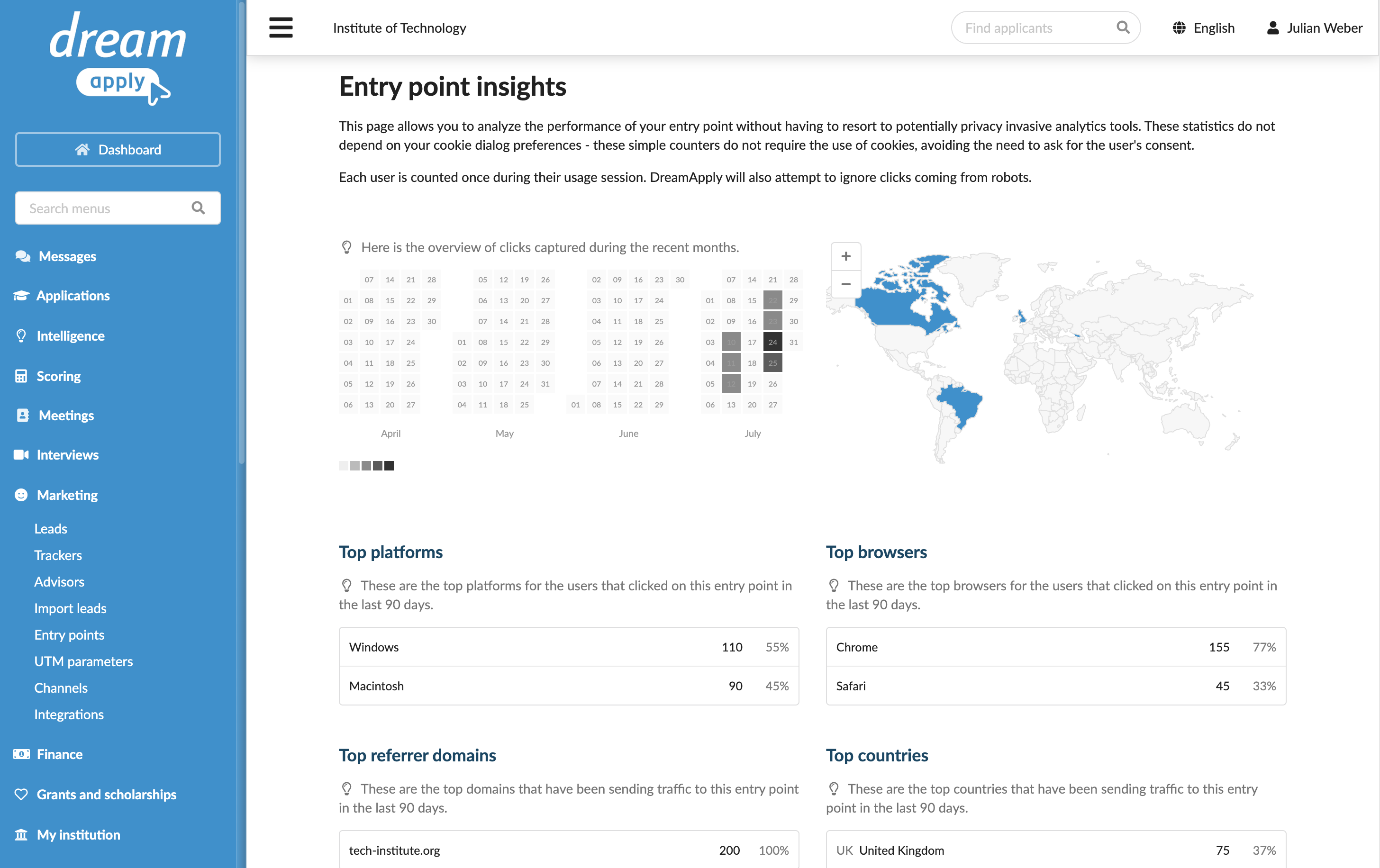Select the July 24 heatmap cell

772,342
